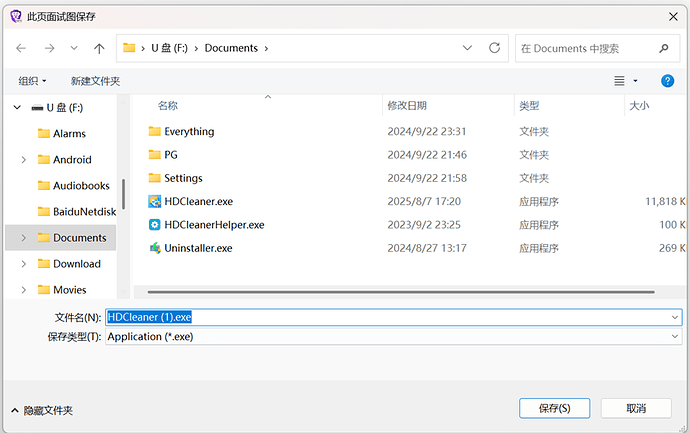Image resolution: width=690 pixels, height=433 pixels.
Task: Expand the Documents folder node
Action: tap(23, 238)
